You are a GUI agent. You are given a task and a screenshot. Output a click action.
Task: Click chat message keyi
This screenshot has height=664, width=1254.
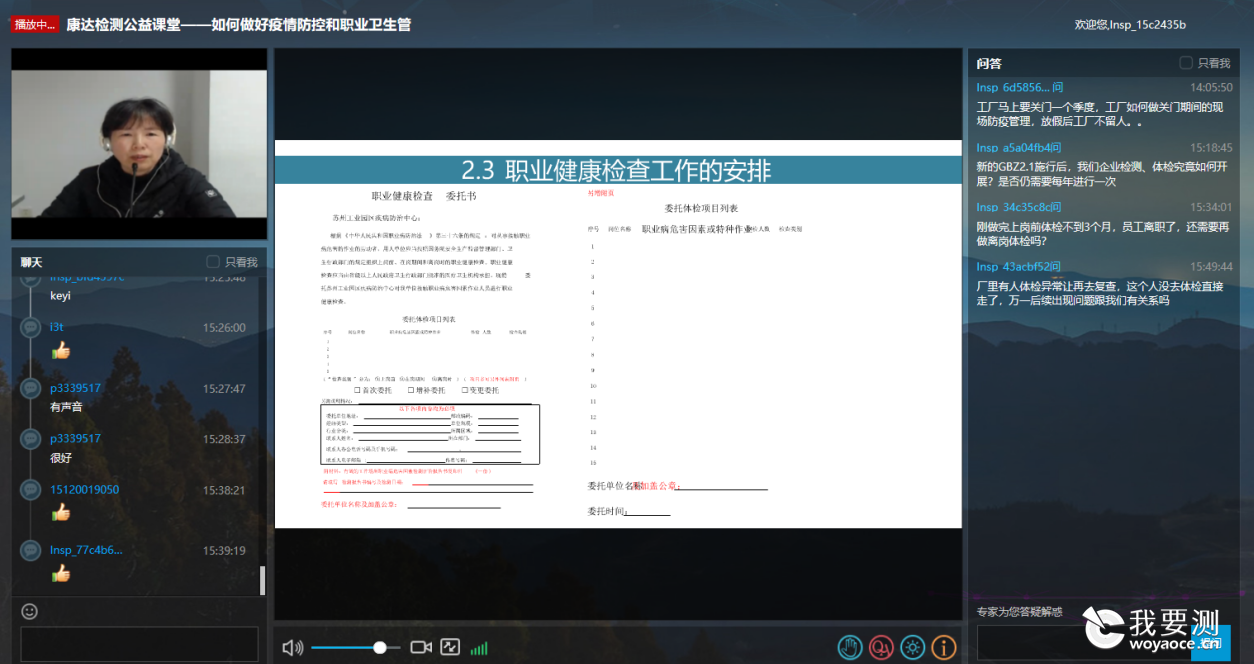(x=61, y=296)
